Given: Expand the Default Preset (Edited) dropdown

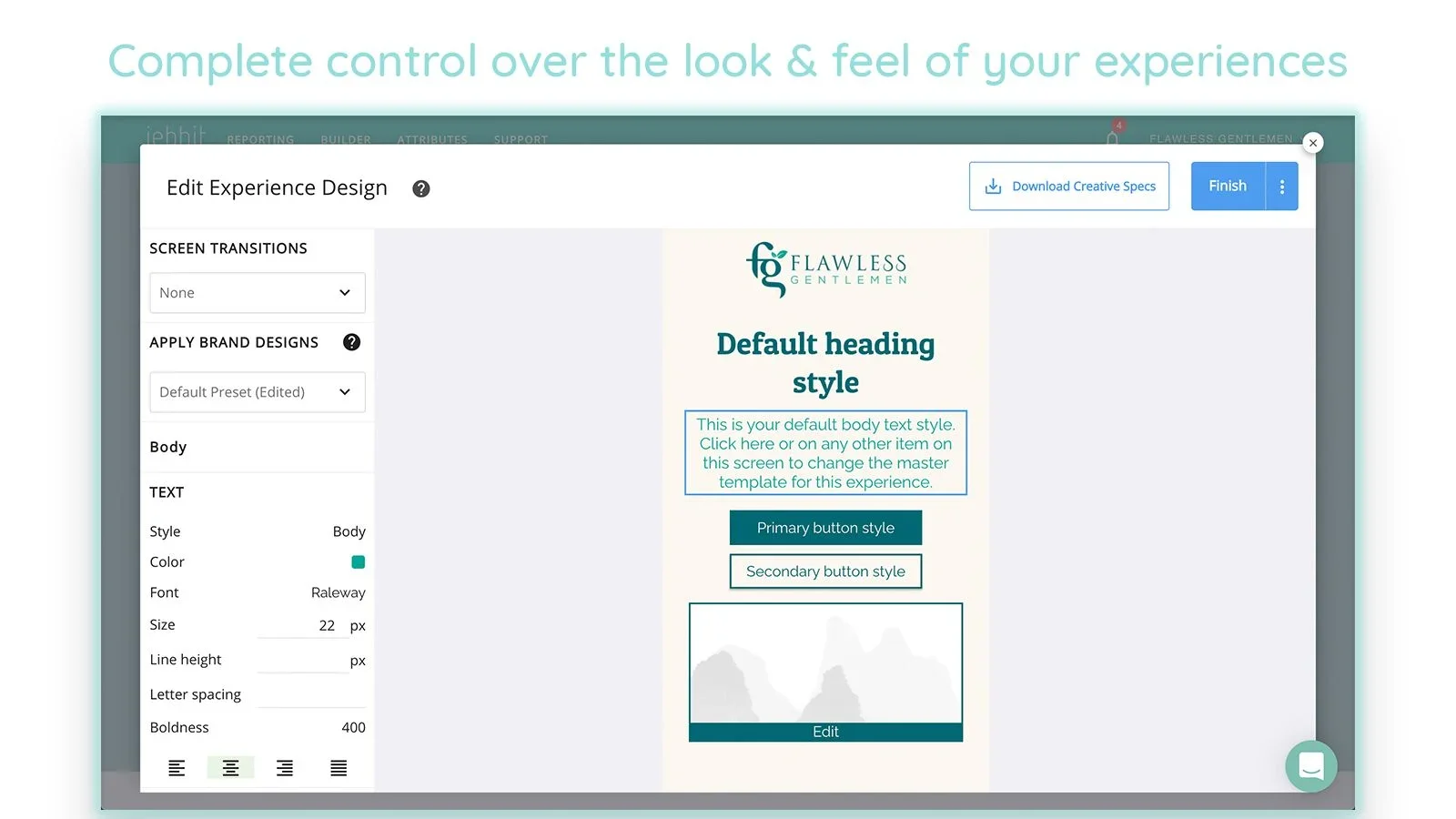Looking at the screenshot, I should [x=257, y=392].
